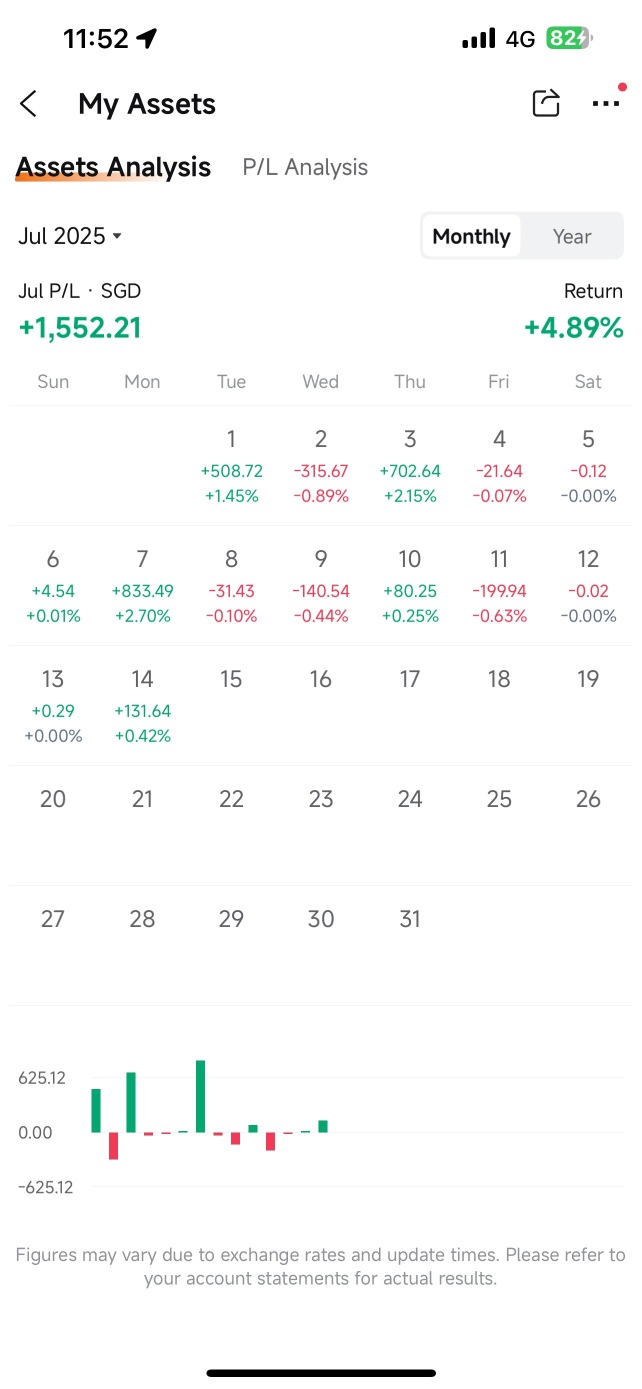Tap the Jul P/L total +1,552.21
Image resolution: width=642 pixels, height=1389 pixels.
pyautogui.click(x=80, y=327)
